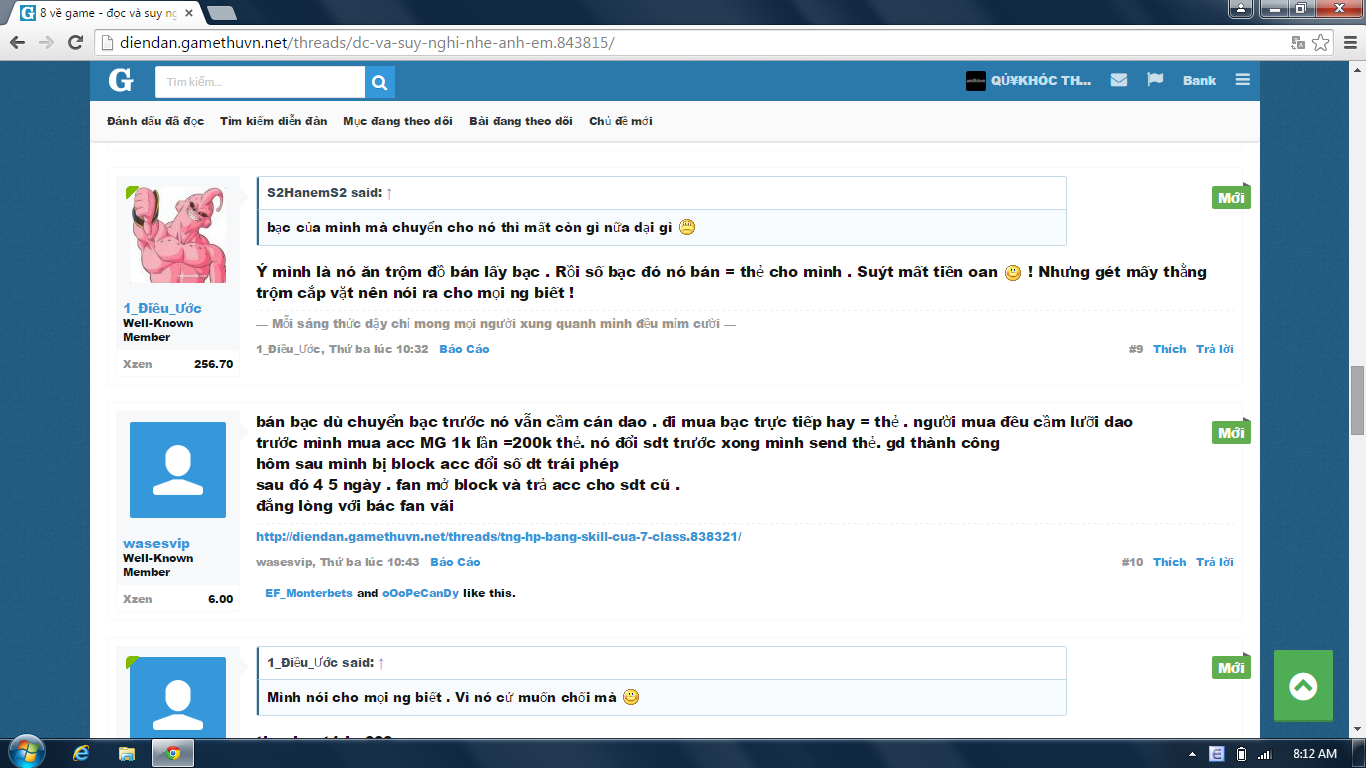
Task: Open EF_Monterbets profile link
Action: (x=309, y=593)
